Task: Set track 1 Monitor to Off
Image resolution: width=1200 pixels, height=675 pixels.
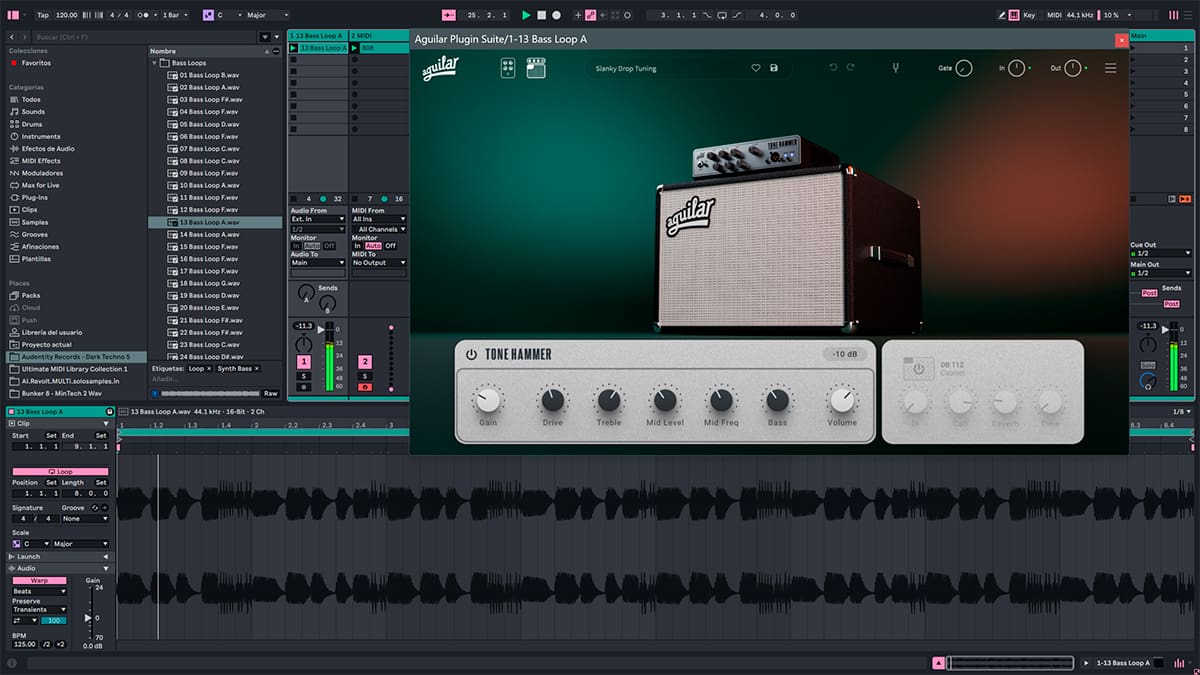Action: tap(329, 246)
